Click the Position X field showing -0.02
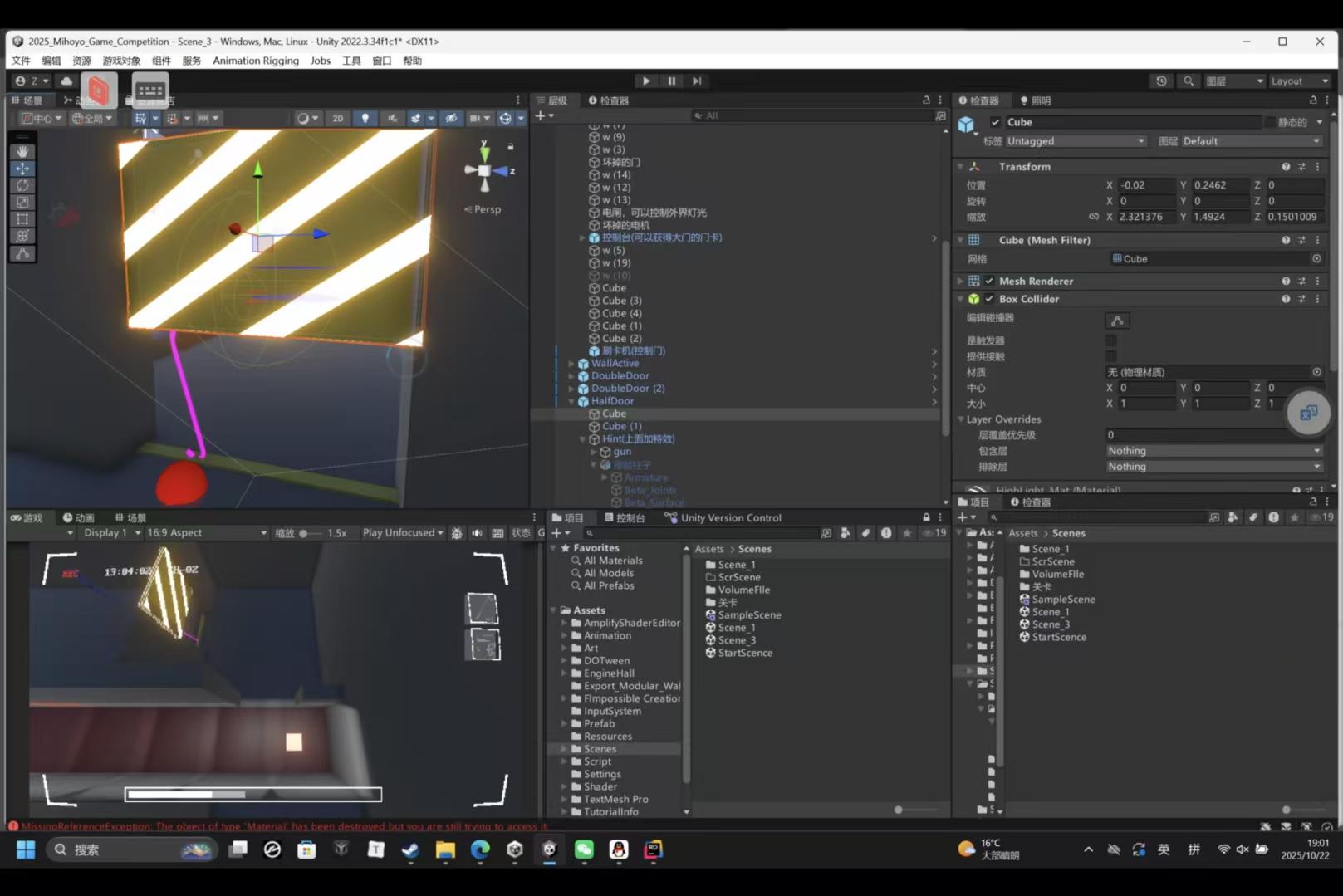 pos(1144,185)
